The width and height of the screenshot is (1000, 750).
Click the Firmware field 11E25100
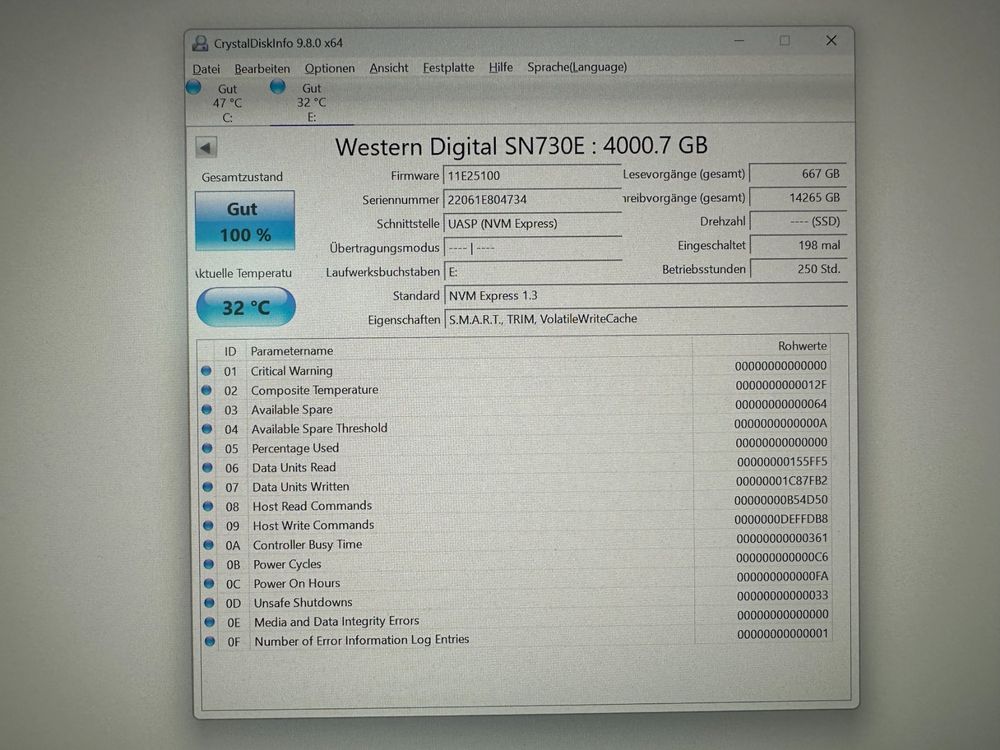(x=532, y=175)
